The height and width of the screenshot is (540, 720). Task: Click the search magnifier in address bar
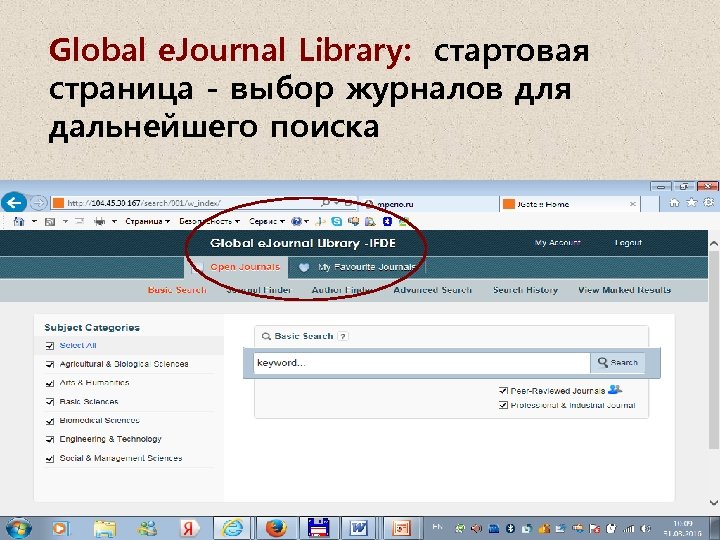coord(325,203)
